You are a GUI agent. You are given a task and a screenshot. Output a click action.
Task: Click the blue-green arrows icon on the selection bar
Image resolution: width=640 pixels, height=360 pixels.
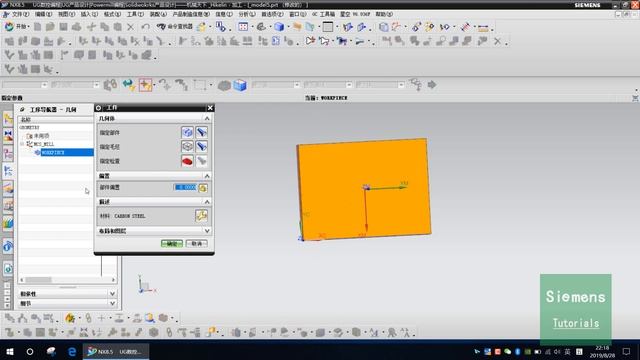[x=129, y=85]
